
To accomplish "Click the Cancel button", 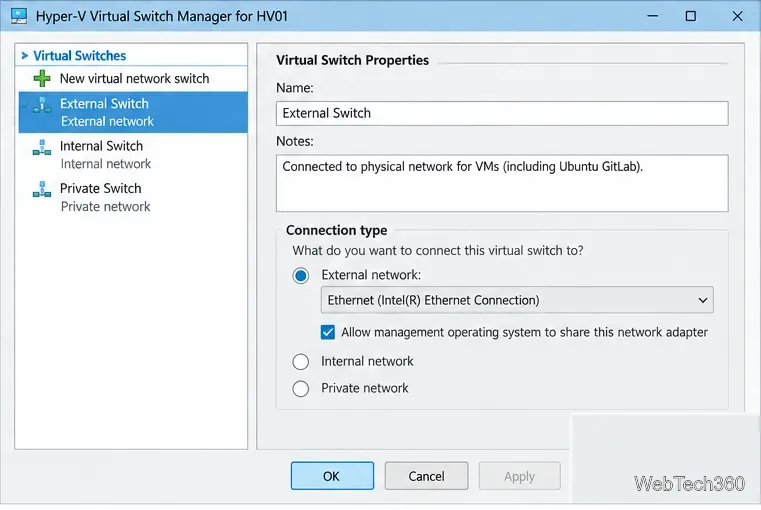I will [426, 477].
